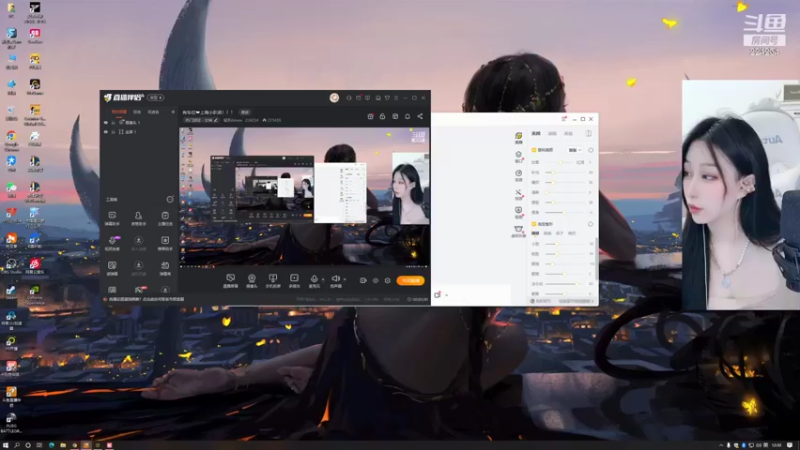Open the user avatar in streaming app title bar
The image size is (800, 450).
point(334,97)
